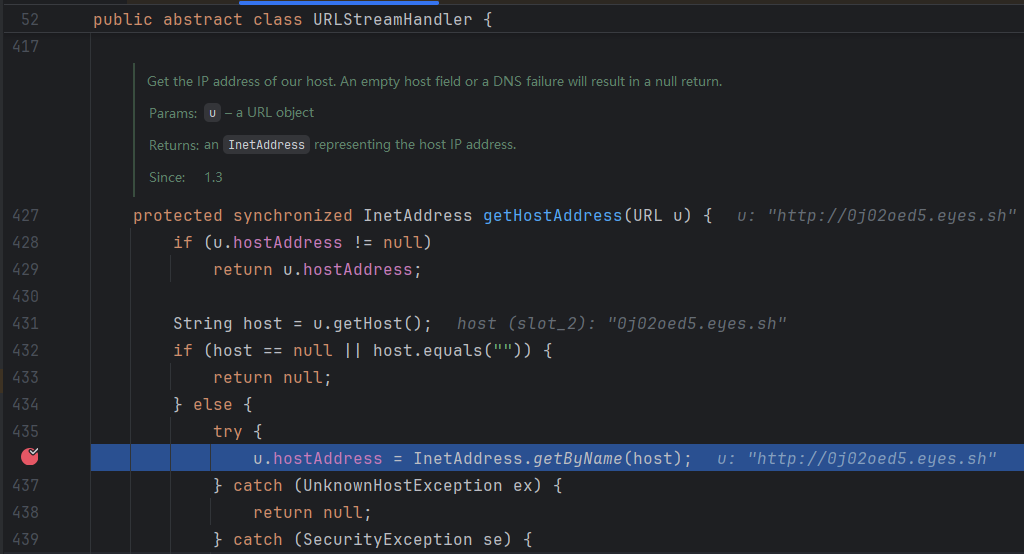Click the sticky header 'URLStreamHandler' class line
The image size is (1024, 554).
pos(293,20)
